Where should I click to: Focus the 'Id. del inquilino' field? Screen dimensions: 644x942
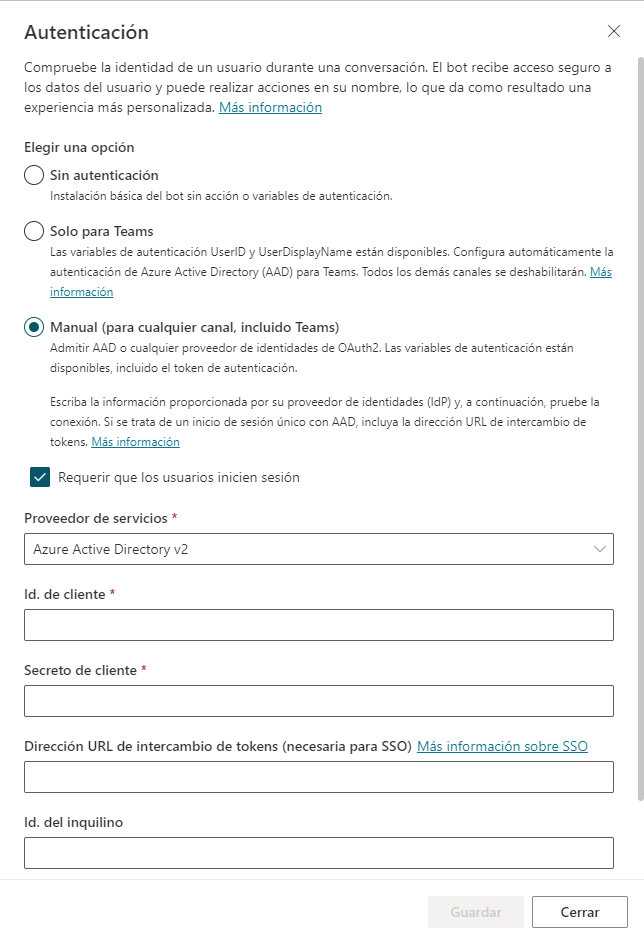coord(318,853)
